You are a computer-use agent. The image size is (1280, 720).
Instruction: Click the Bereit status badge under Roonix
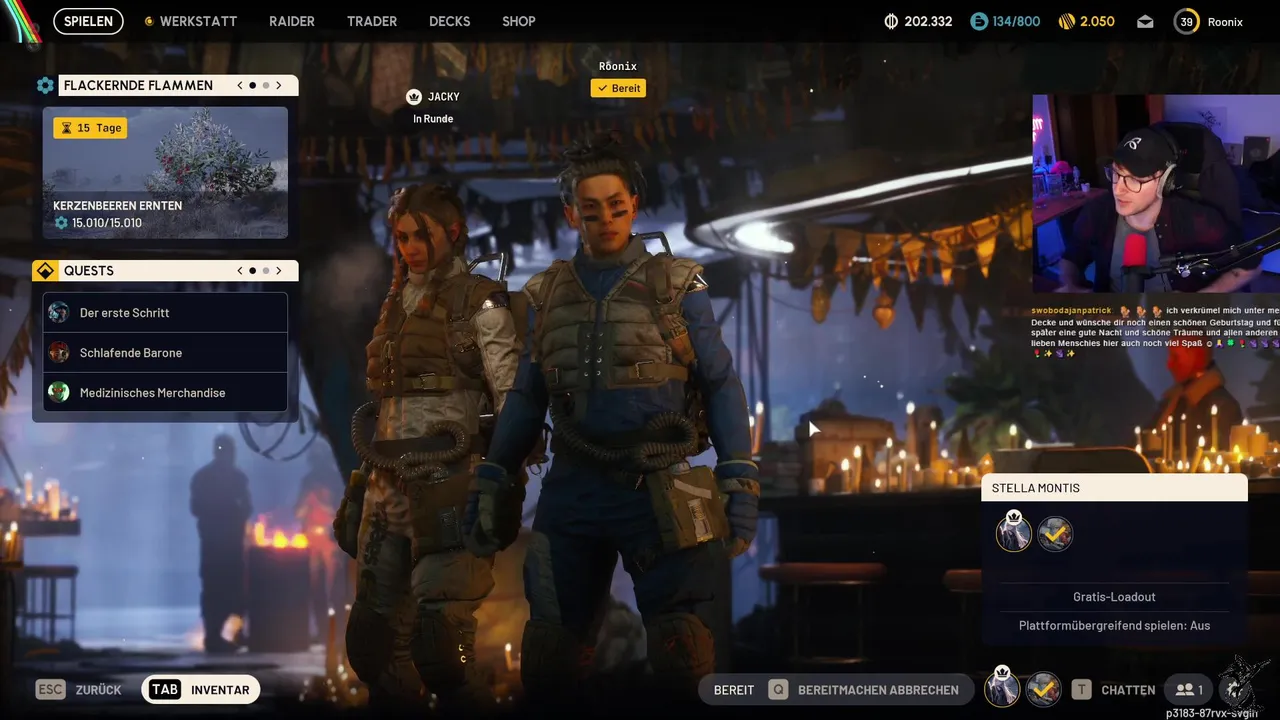click(618, 88)
